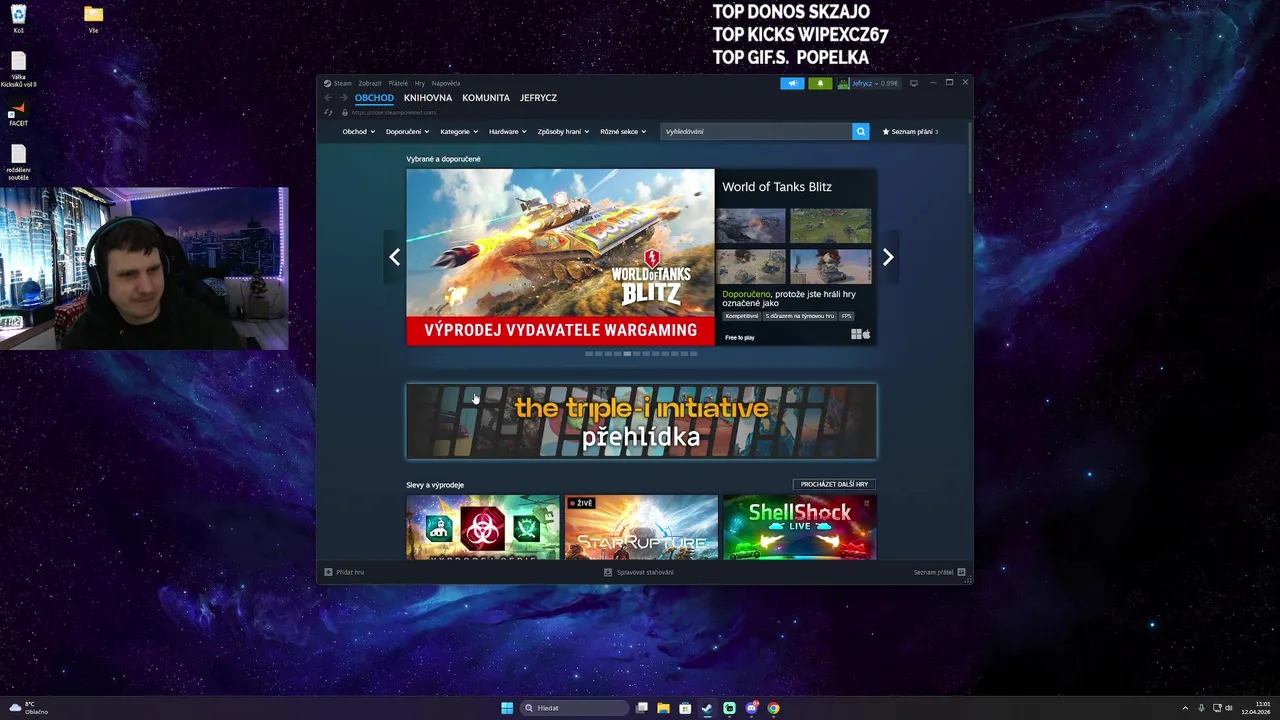The height and width of the screenshot is (720, 1280).
Task: Select the OBCHOD store tab
Action: click(374, 98)
